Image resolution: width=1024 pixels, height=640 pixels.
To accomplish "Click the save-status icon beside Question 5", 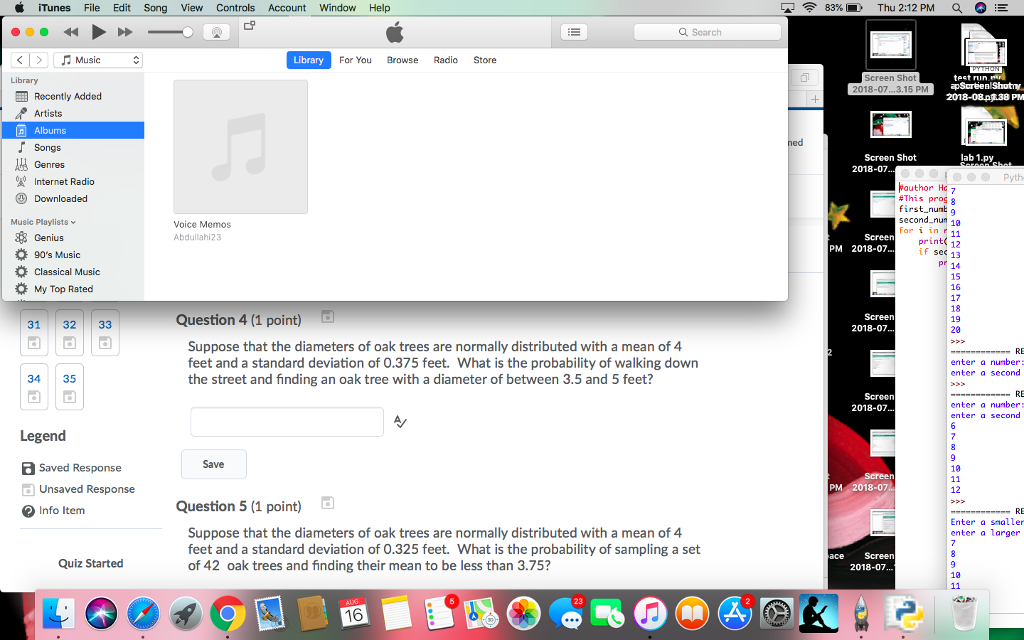I will 328,503.
